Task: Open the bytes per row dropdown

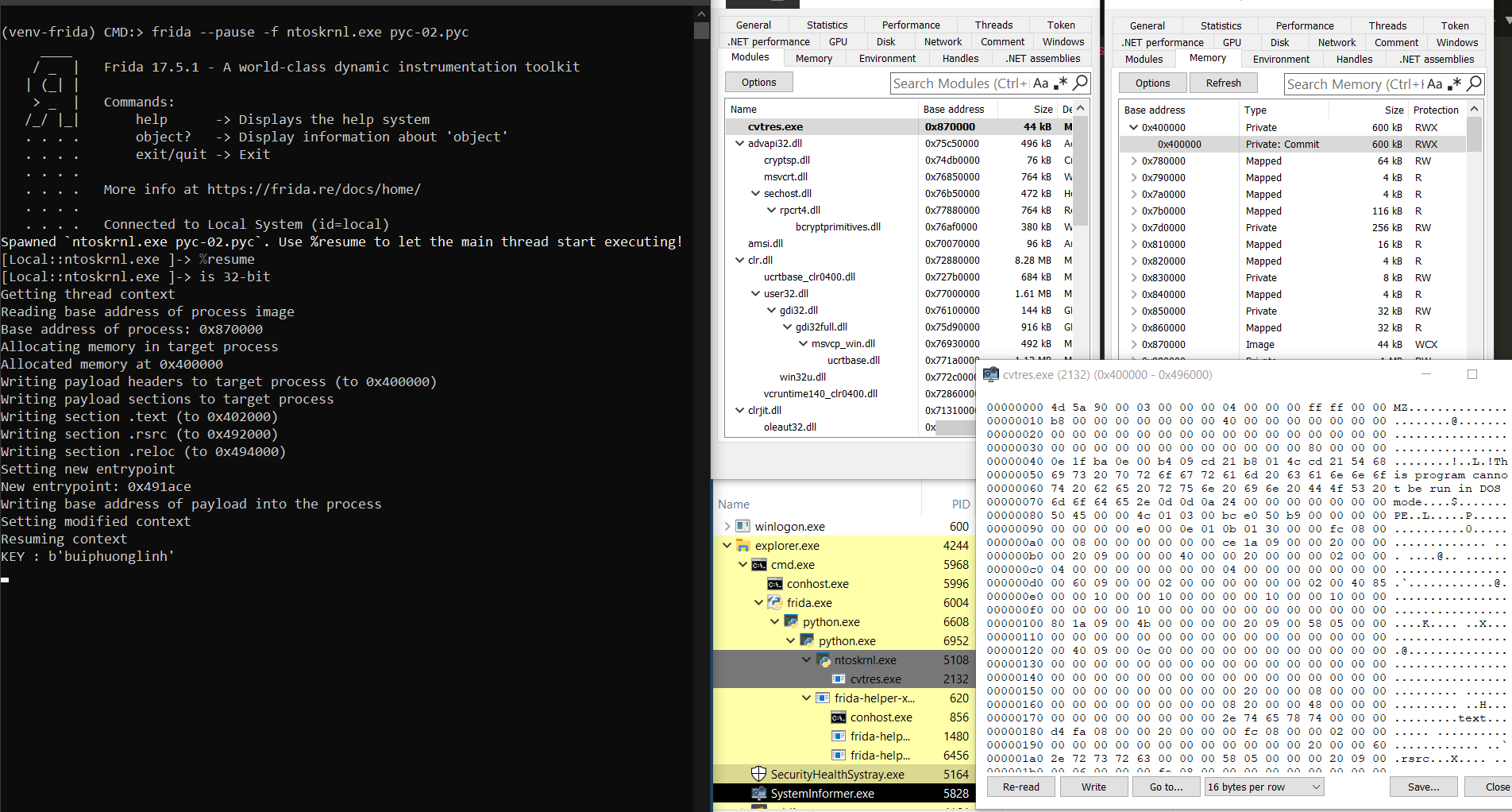Action: 1263,787
